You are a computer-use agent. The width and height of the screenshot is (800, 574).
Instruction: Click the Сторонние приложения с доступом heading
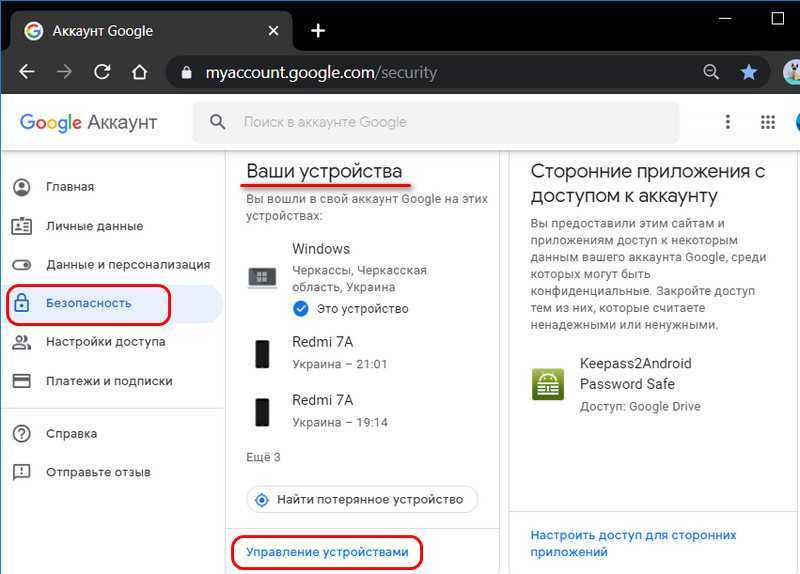(x=647, y=184)
